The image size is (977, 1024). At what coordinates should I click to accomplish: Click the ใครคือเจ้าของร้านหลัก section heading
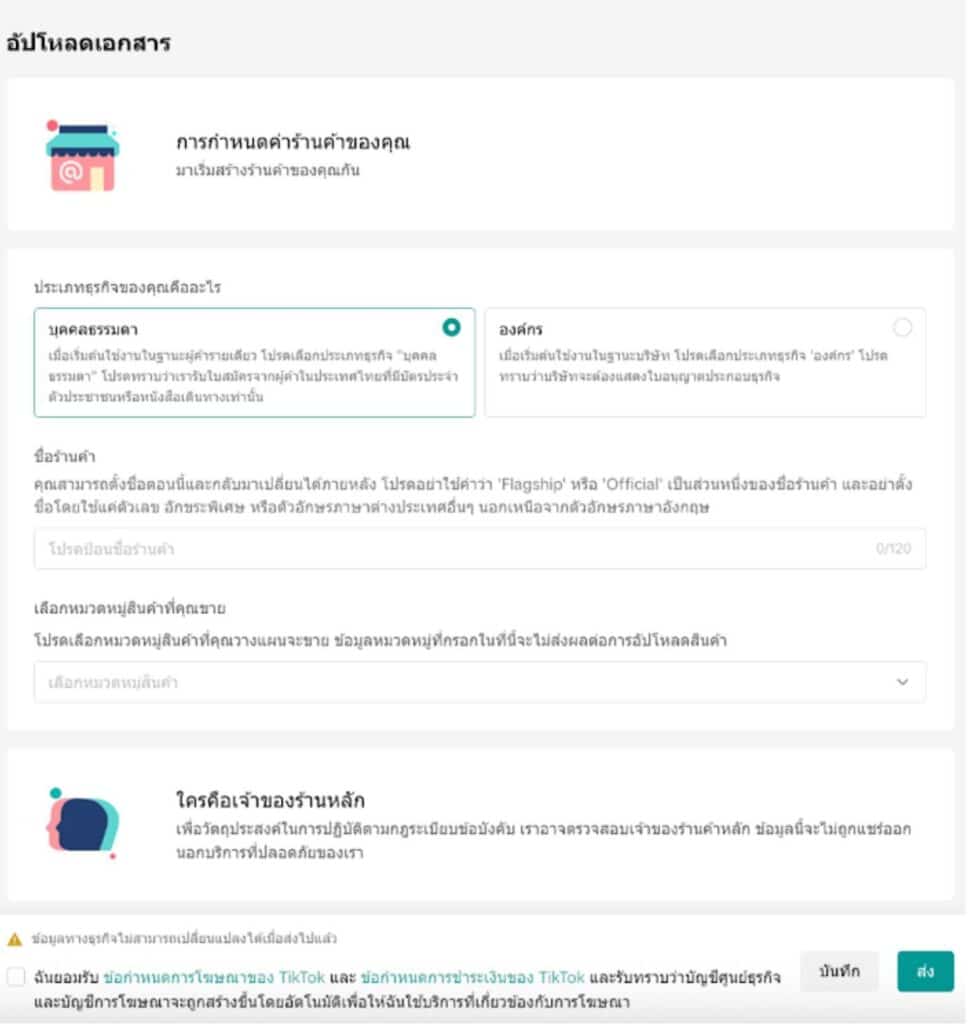tap(270, 800)
